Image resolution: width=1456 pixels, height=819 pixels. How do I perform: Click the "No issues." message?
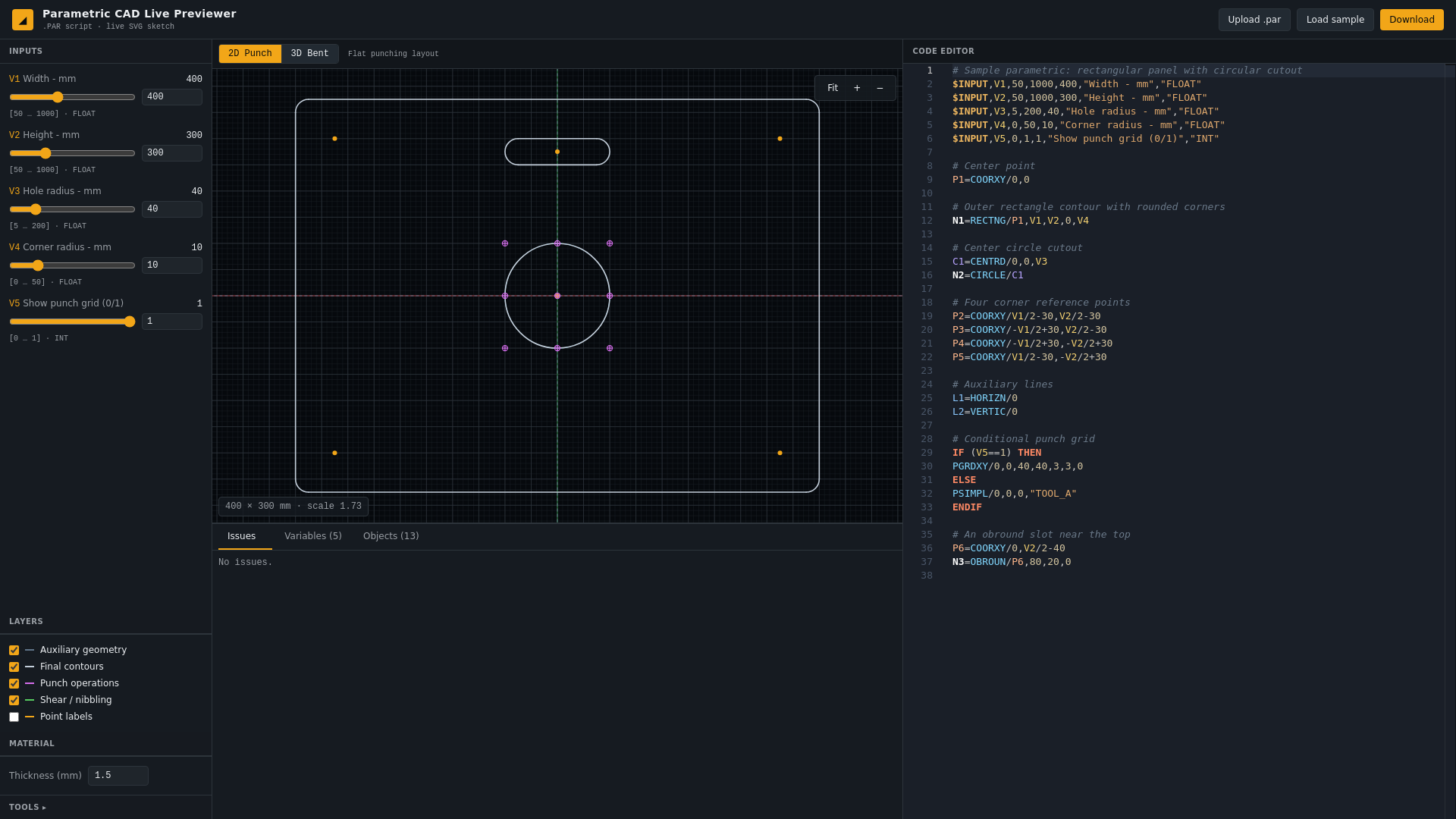[246, 563]
